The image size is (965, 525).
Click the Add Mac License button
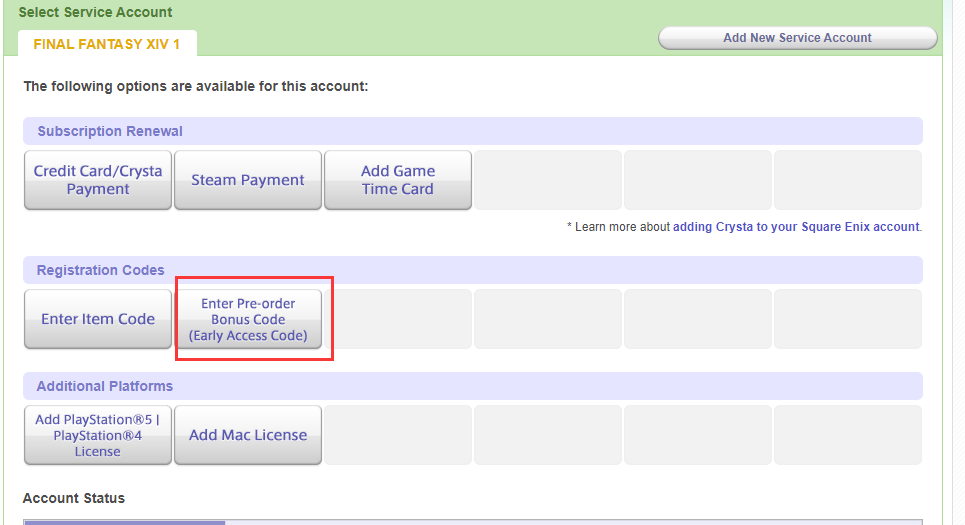pyautogui.click(x=248, y=435)
